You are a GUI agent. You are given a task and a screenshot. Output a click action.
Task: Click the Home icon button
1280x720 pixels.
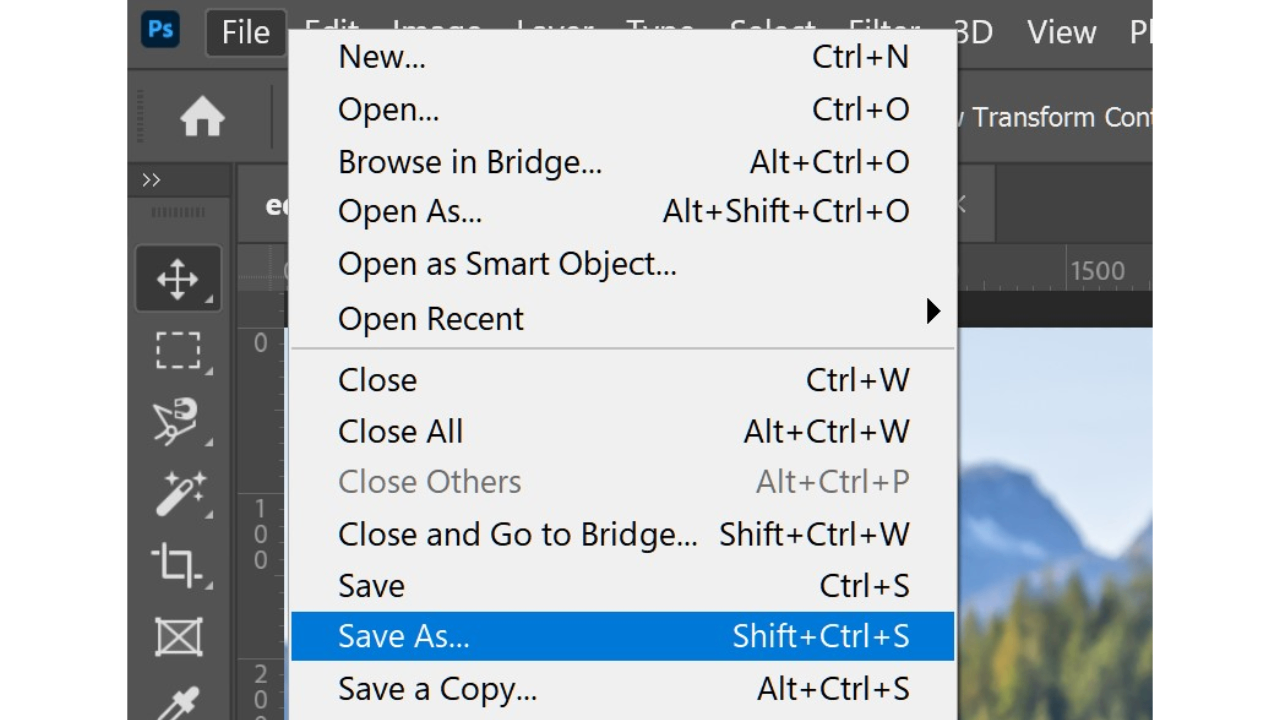(202, 119)
